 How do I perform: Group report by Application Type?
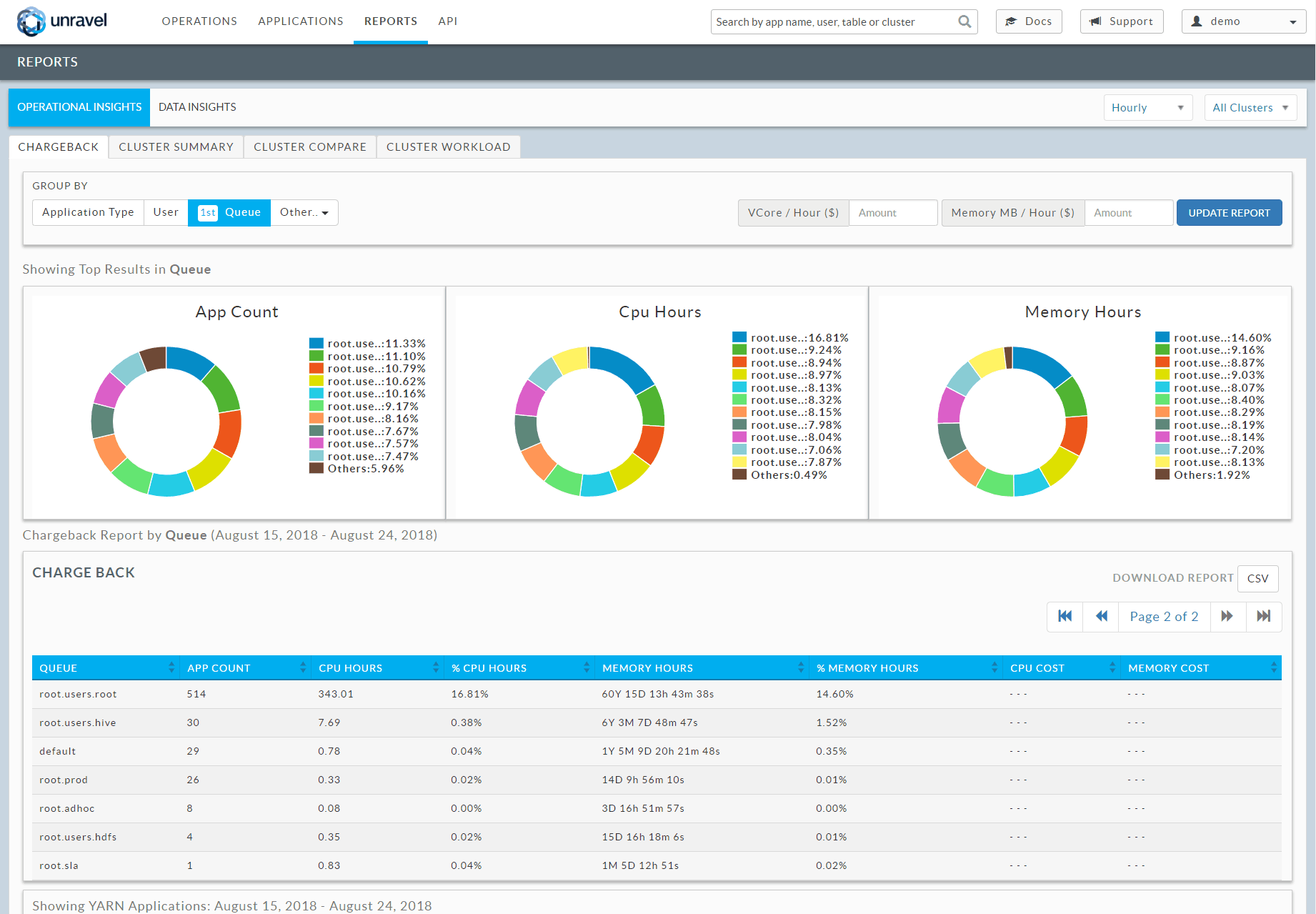88,212
